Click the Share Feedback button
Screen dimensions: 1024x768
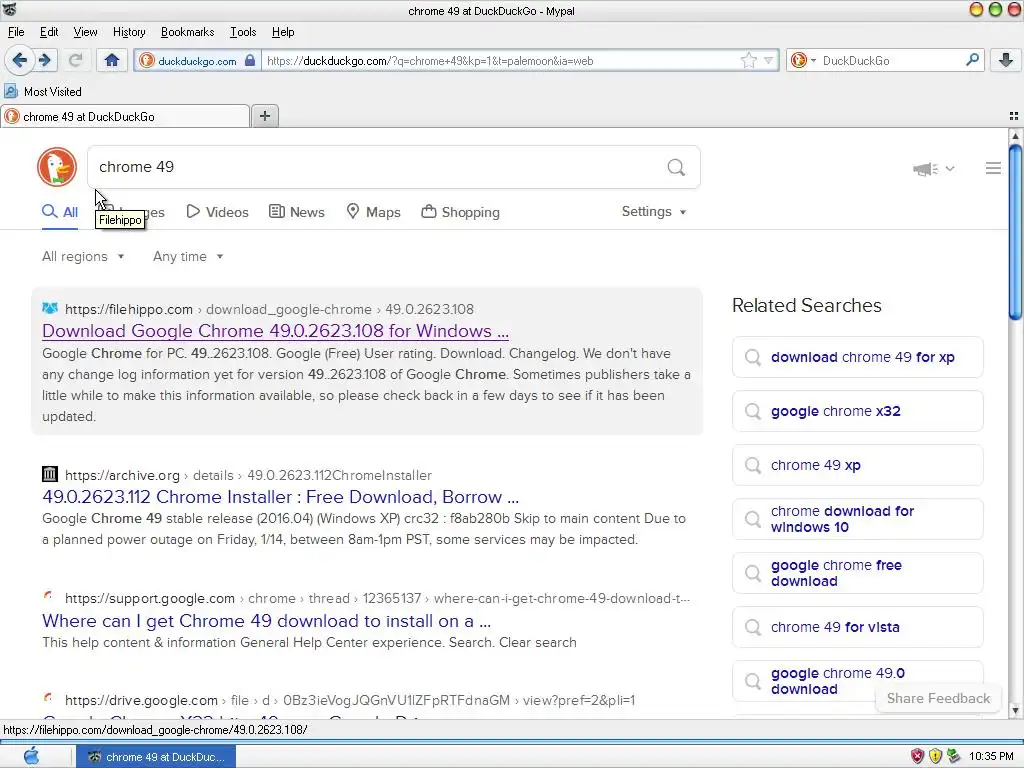pyautogui.click(x=938, y=698)
